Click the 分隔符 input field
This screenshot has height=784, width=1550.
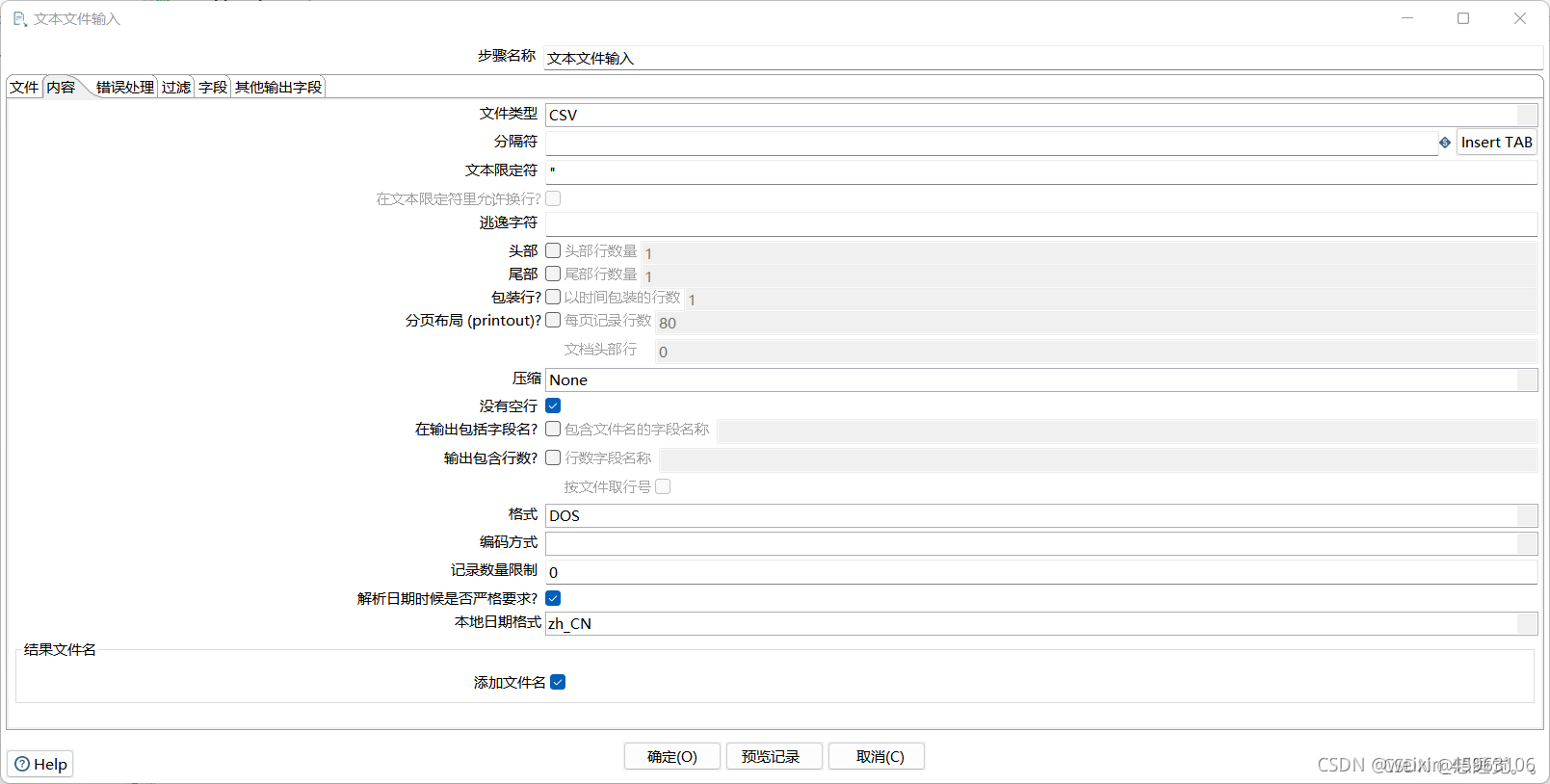coord(991,143)
